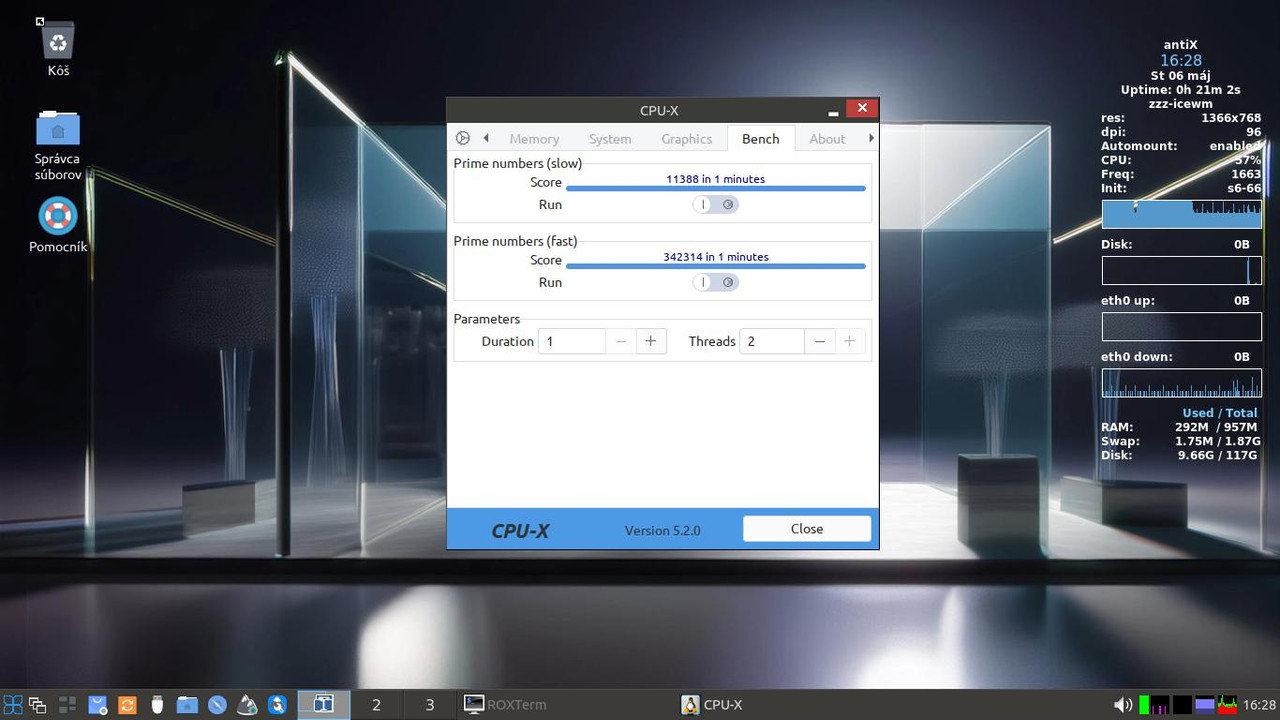Toggle Run for Prime numbers (fast)
This screenshot has width=1280, height=720.
tap(716, 282)
